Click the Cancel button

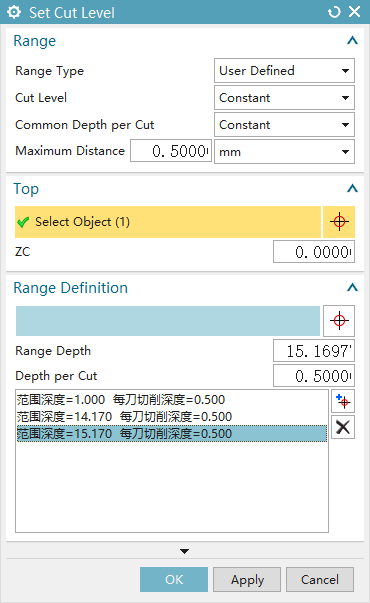pos(320,580)
